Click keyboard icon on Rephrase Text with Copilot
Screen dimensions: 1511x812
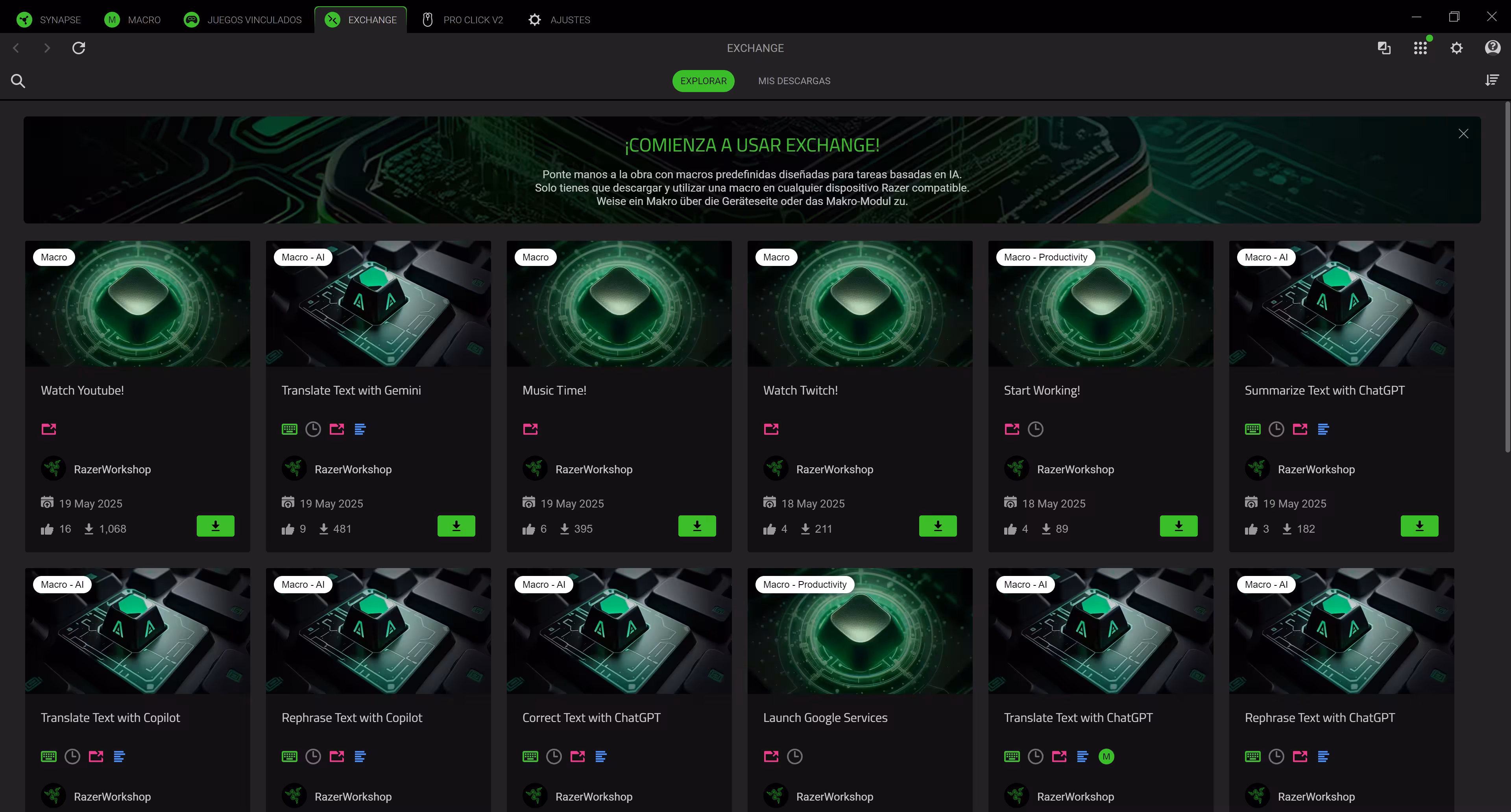tap(289, 756)
